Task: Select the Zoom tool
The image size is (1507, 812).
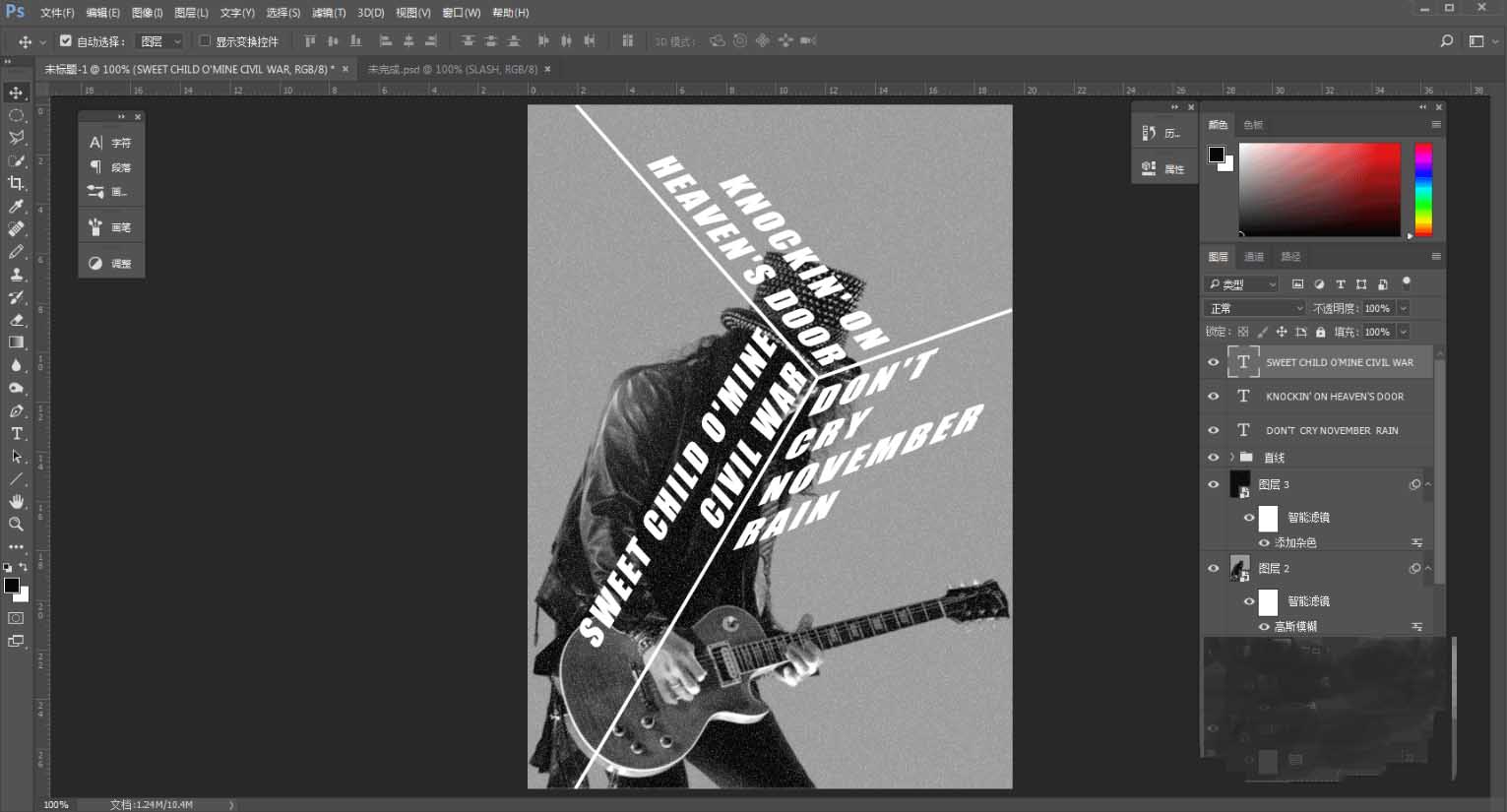Action: 16,525
